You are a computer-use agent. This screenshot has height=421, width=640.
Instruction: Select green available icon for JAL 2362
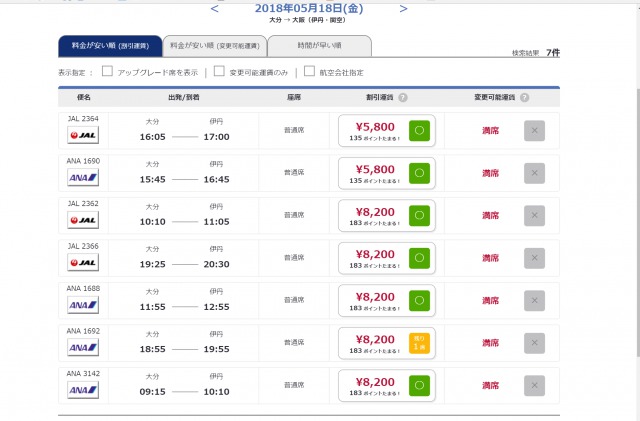tap(419, 216)
